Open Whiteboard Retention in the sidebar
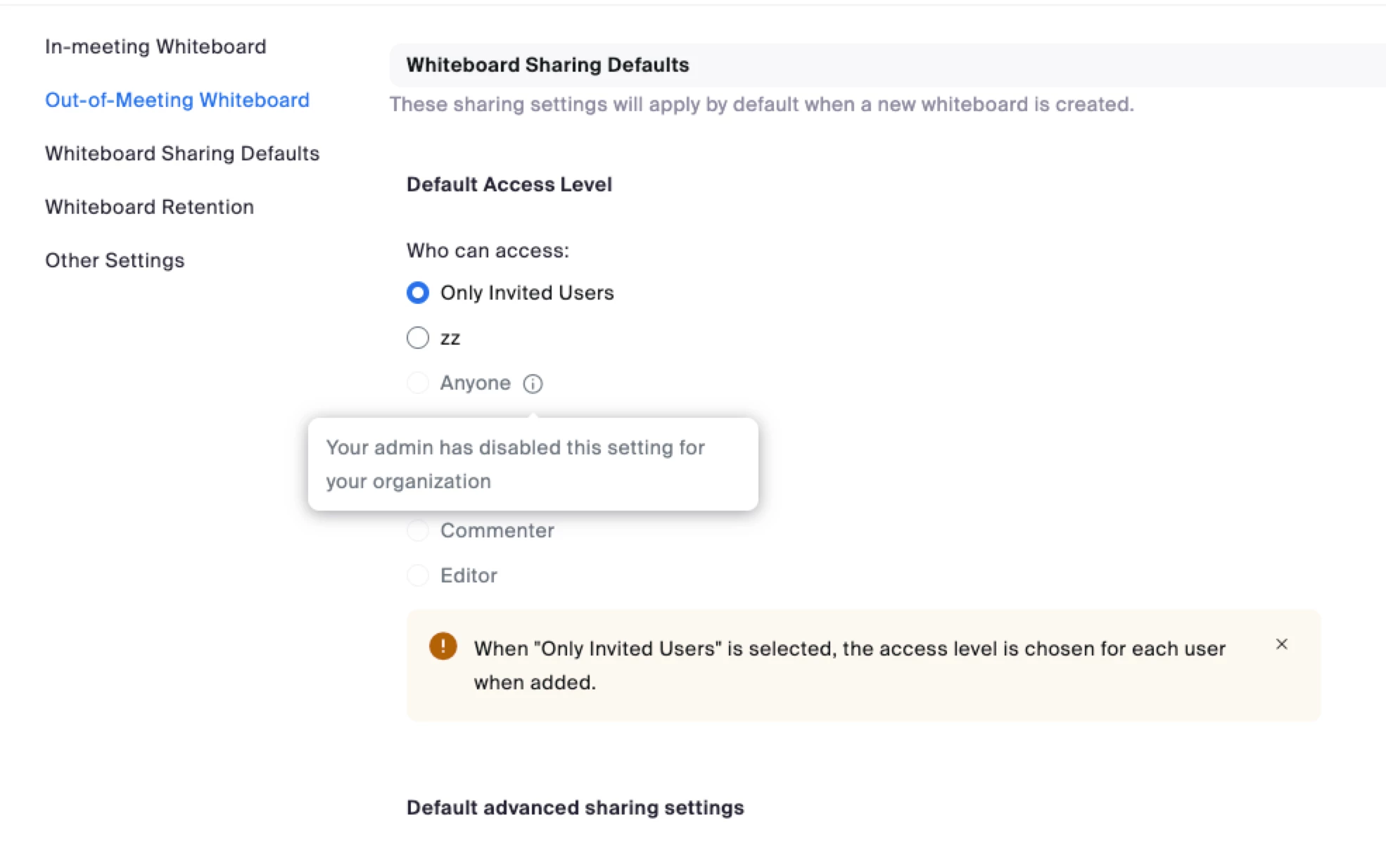The height and width of the screenshot is (868, 1386). [149, 207]
